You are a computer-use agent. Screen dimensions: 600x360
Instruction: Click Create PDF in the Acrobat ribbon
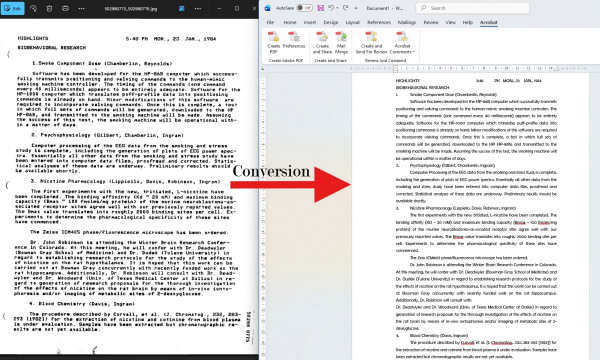(274, 43)
